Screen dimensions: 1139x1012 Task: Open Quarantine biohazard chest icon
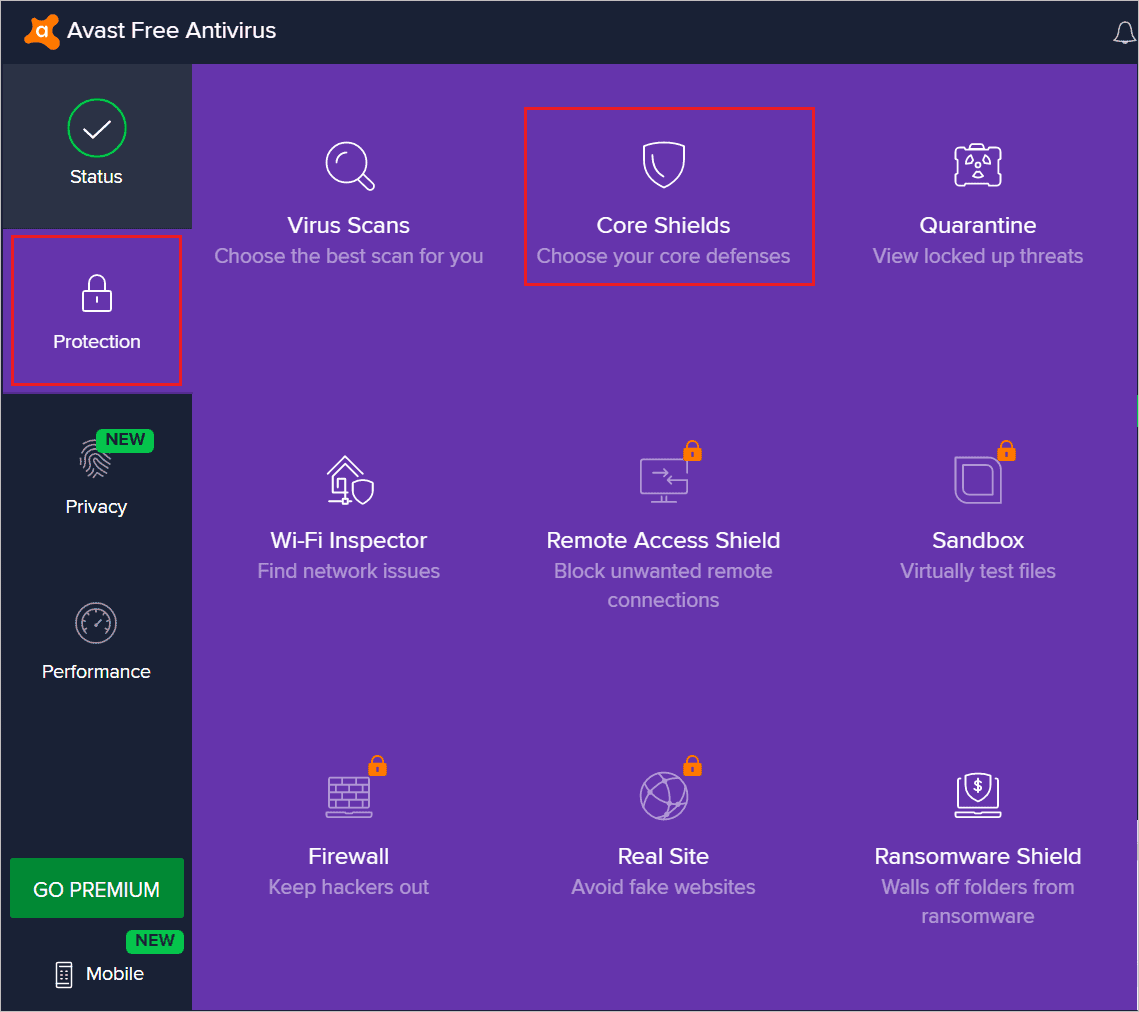click(x=978, y=165)
